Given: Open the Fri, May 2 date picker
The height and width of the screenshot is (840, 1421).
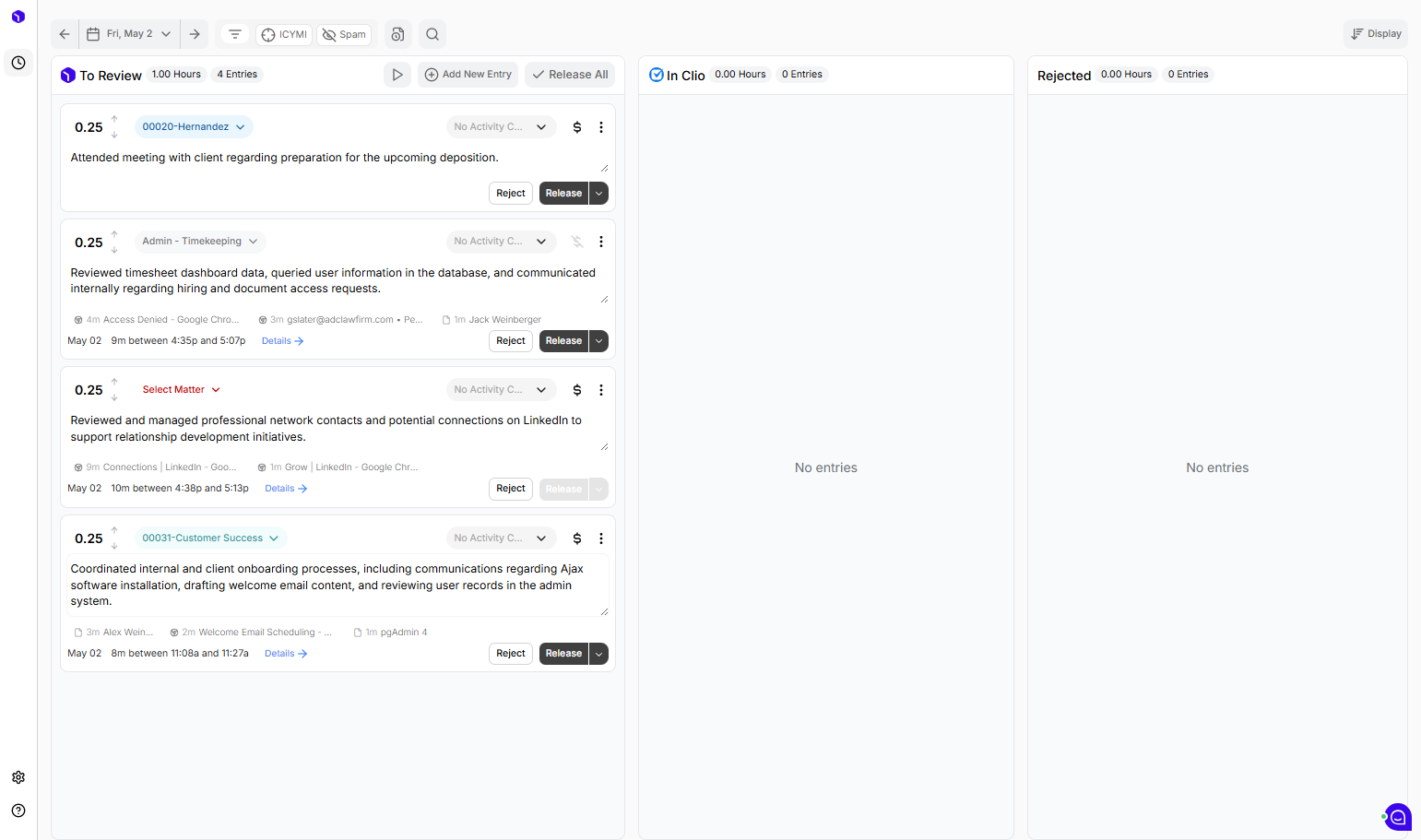Looking at the screenshot, I should 129,34.
